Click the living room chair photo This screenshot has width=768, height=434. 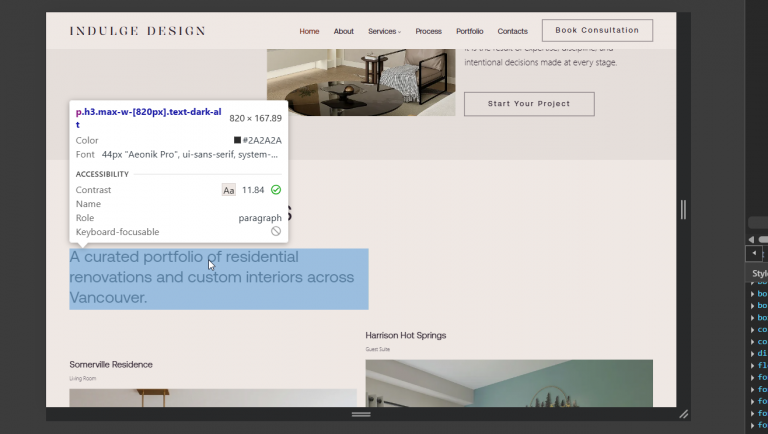(x=361, y=82)
